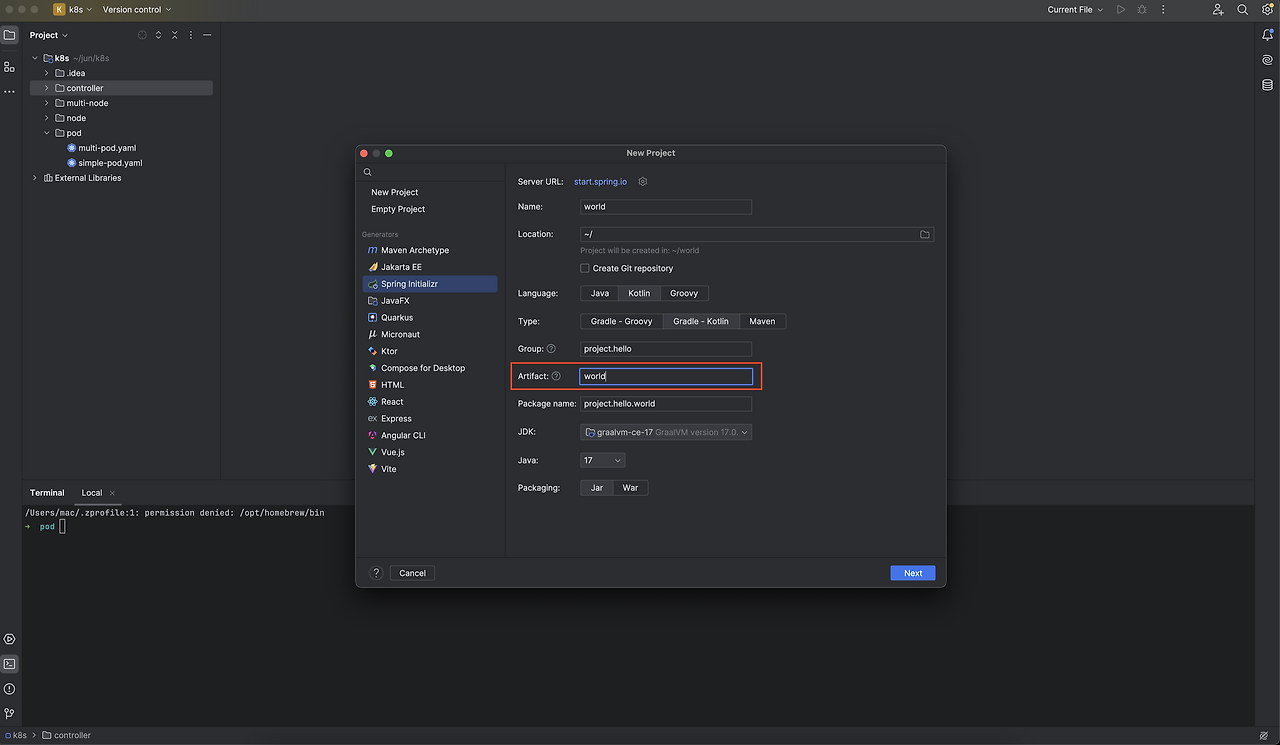Open the Java version 17 dropdown
Screen dimensions: 1280x745
click(x=603, y=460)
